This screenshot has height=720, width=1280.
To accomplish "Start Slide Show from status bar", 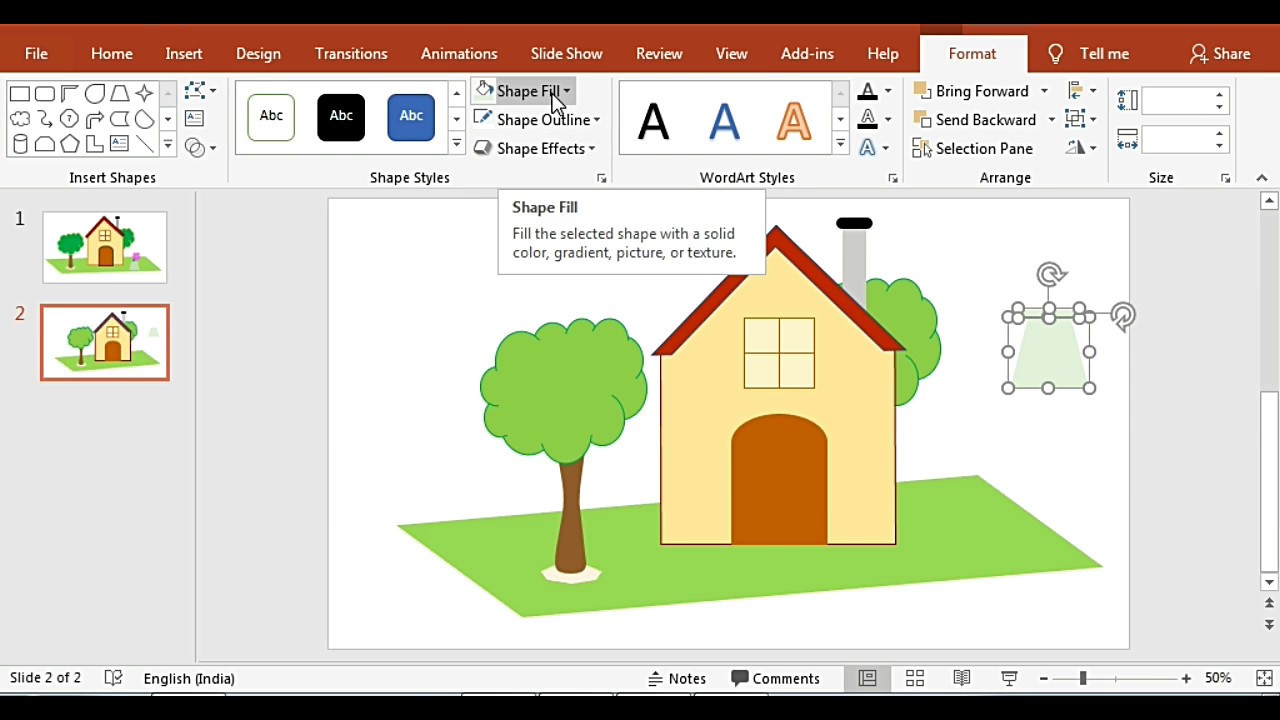I will tap(1009, 678).
